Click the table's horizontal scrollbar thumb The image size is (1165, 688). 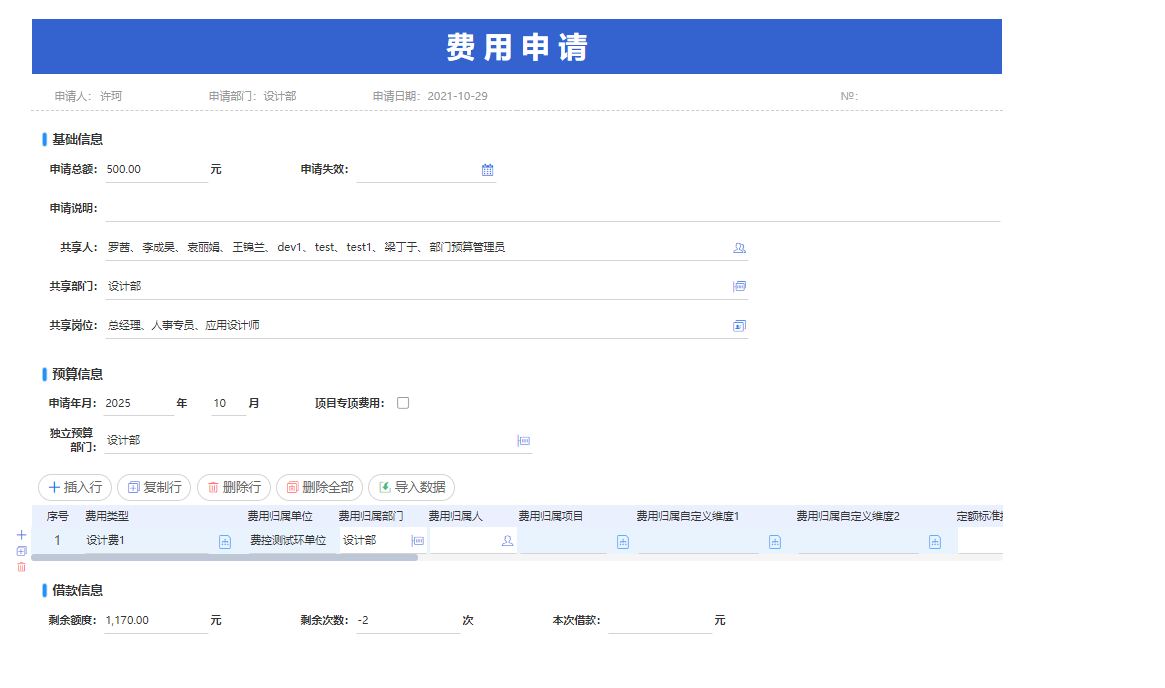point(224,557)
